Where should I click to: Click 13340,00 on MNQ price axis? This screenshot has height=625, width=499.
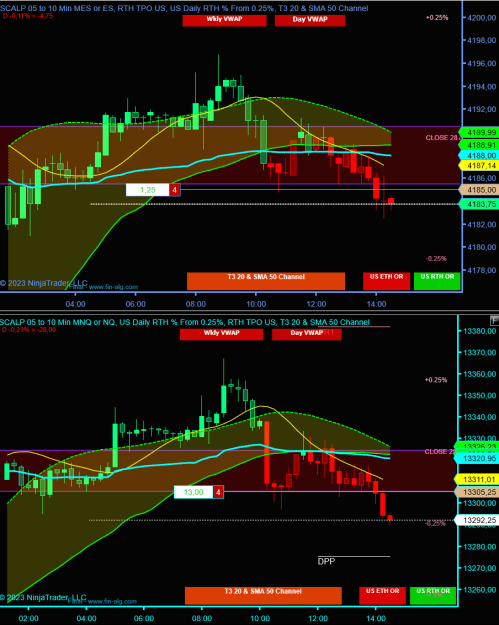(x=480, y=417)
